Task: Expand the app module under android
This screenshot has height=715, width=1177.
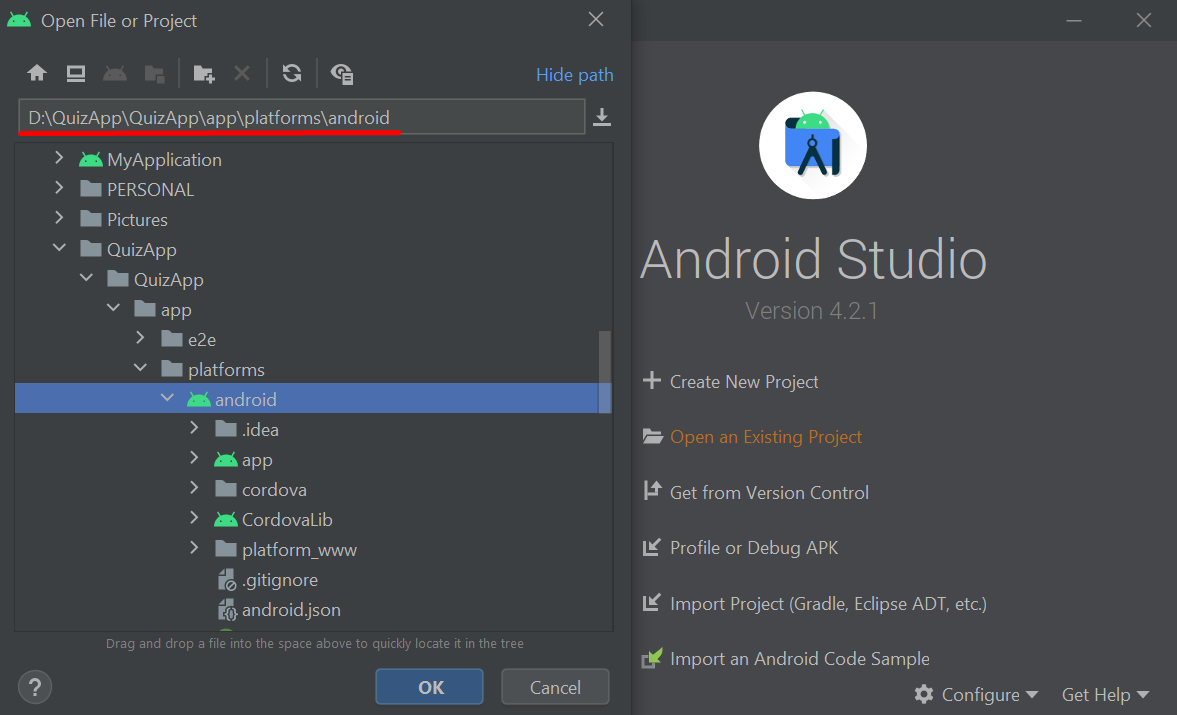Action: pyautogui.click(x=194, y=458)
